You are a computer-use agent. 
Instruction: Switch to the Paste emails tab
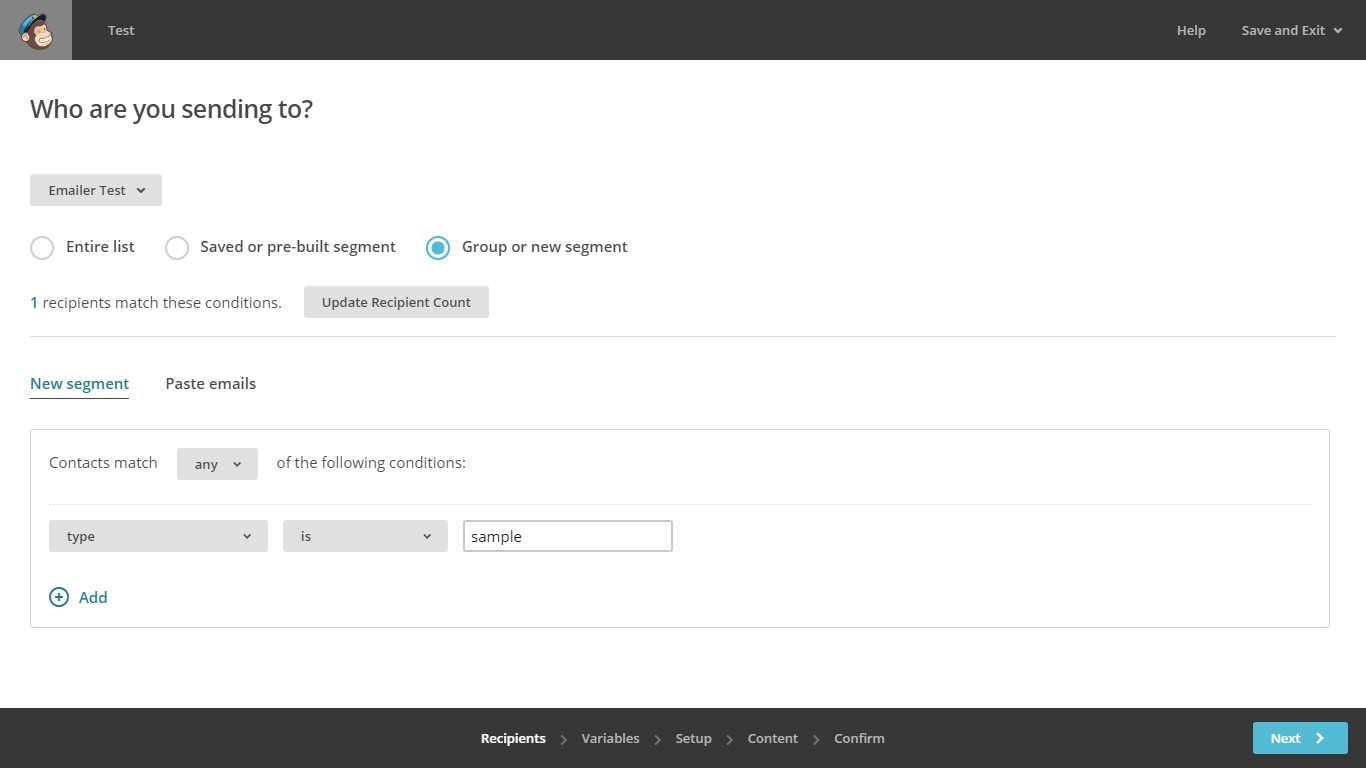coord(211,384)
